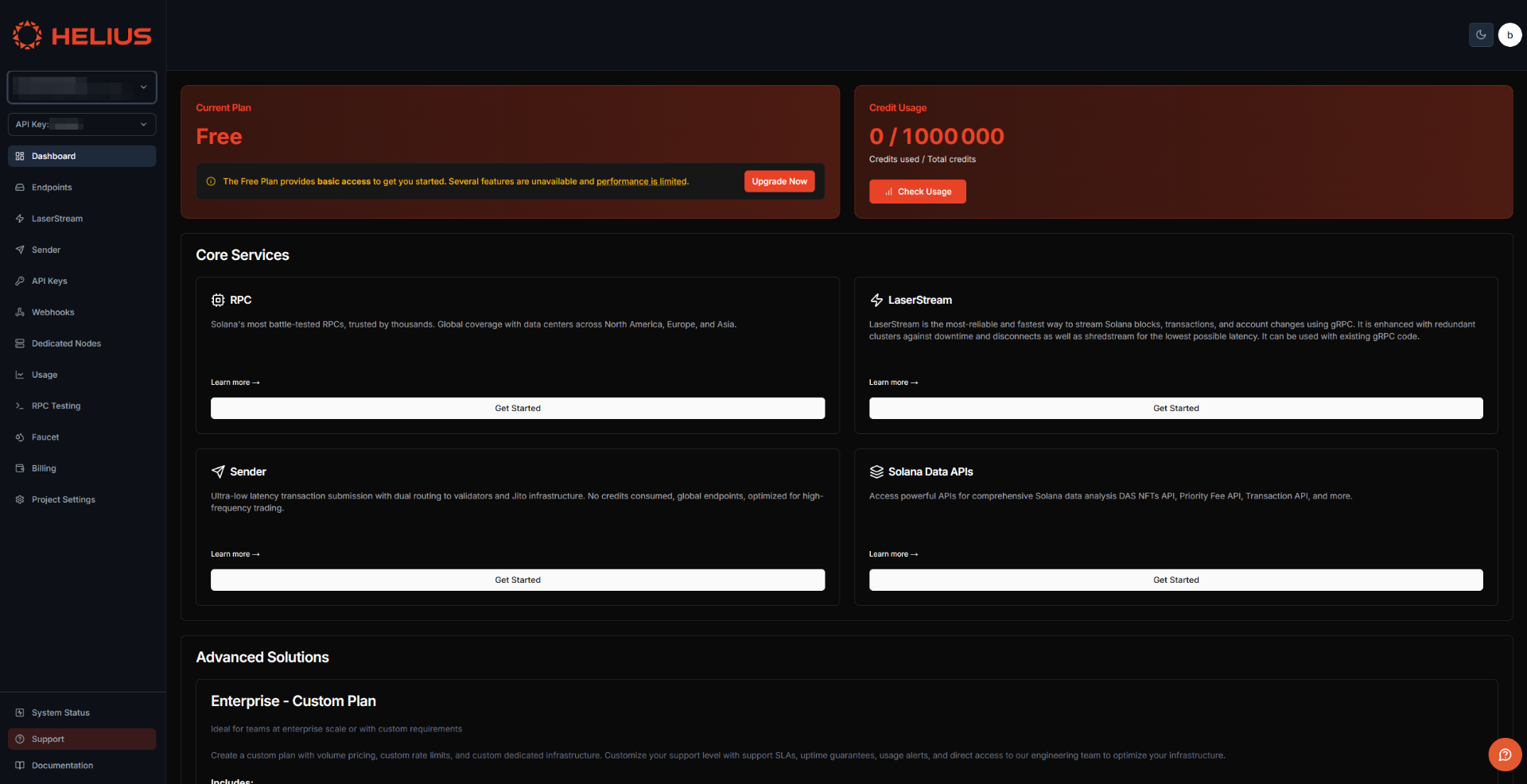Click the Upgrade Now button

[779, 181]
